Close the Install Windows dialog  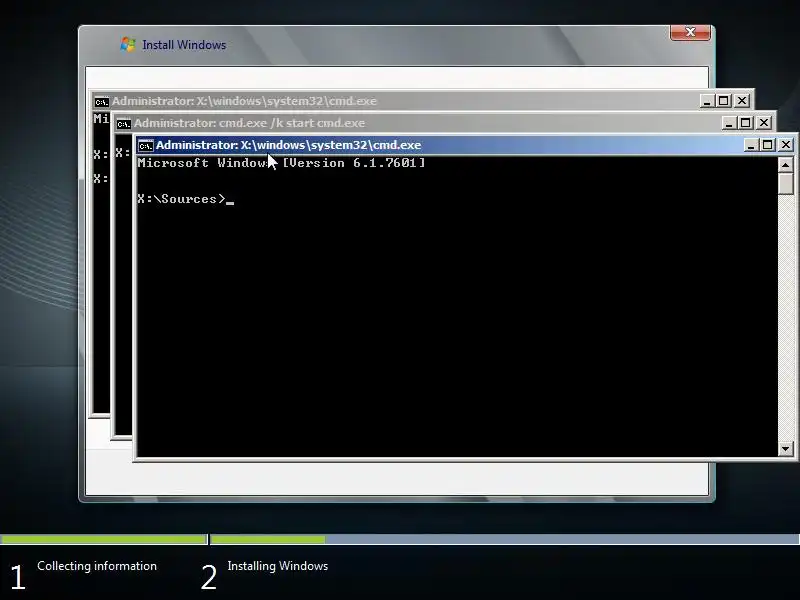click(x=690, y=32)
